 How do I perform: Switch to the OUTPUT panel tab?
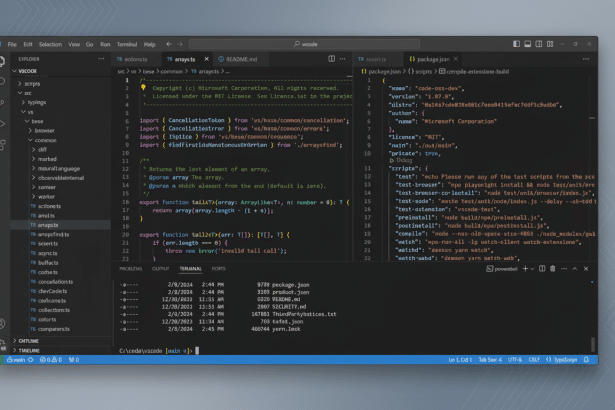pos(160,269)
